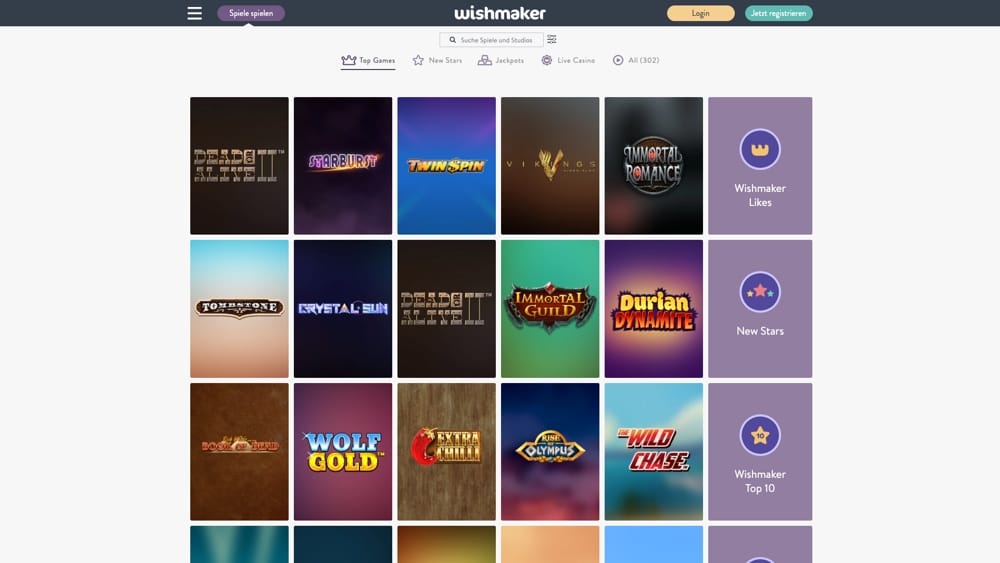Click the New Stars three-star circle icon
The width and height of the screenshot is (1000, 563).
[x=760, y=292]
